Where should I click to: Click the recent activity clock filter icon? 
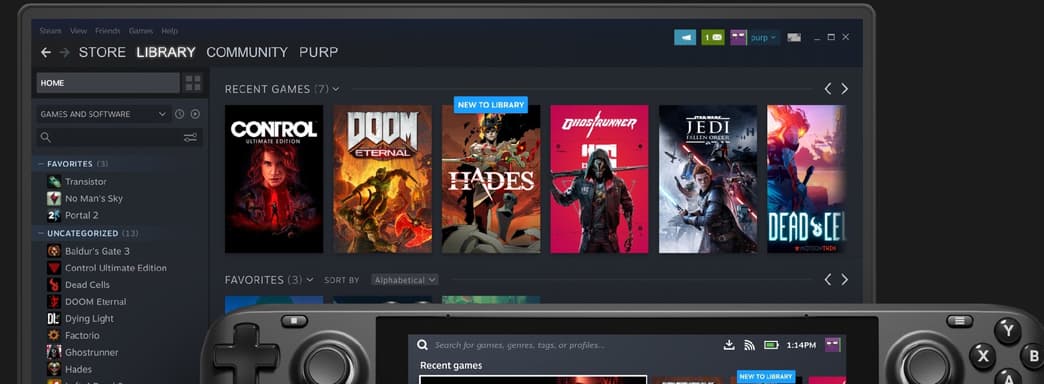[179, 114]
